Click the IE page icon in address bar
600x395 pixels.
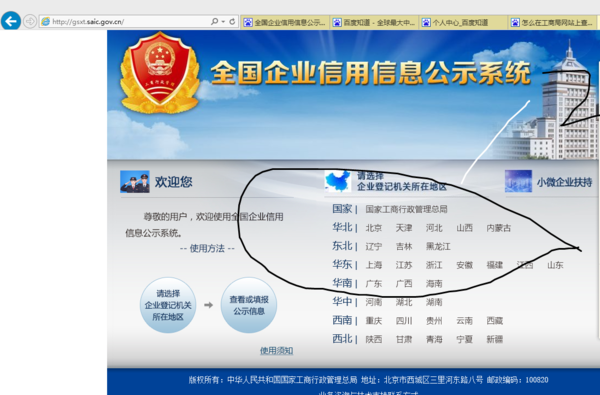coord(46,22)
